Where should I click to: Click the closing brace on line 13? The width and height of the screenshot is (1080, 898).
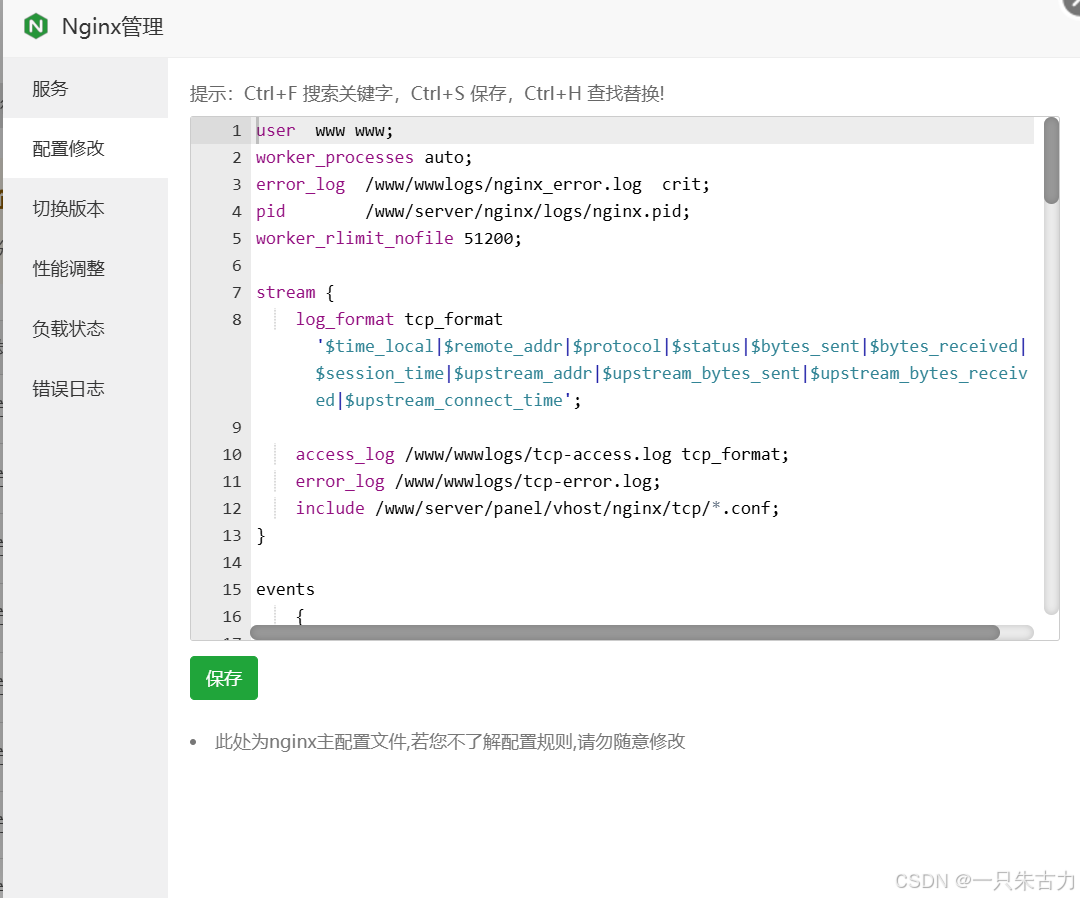(x=261, y=535)
